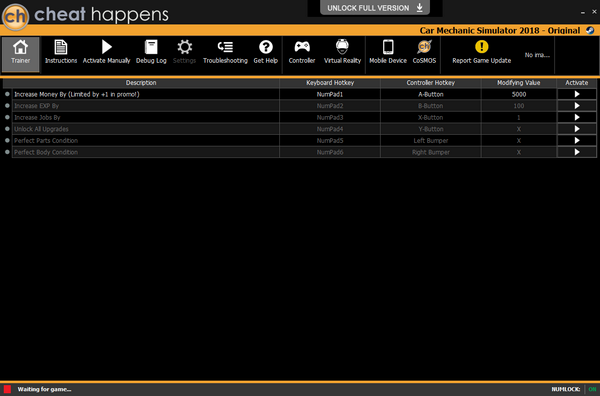The width and height of the screenshot is (600, 396).
Task: Toggle the Increase Jobs By status dot
Action: (7, 117)
